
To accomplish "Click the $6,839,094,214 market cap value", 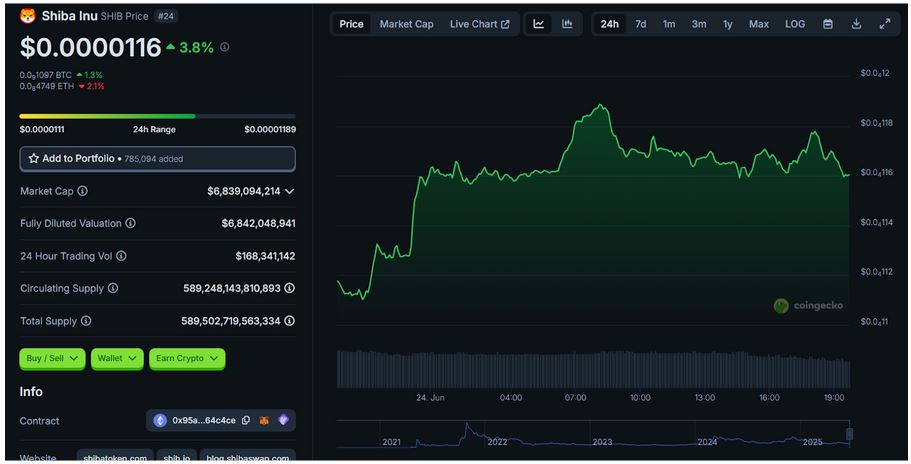I will [244, 191].
